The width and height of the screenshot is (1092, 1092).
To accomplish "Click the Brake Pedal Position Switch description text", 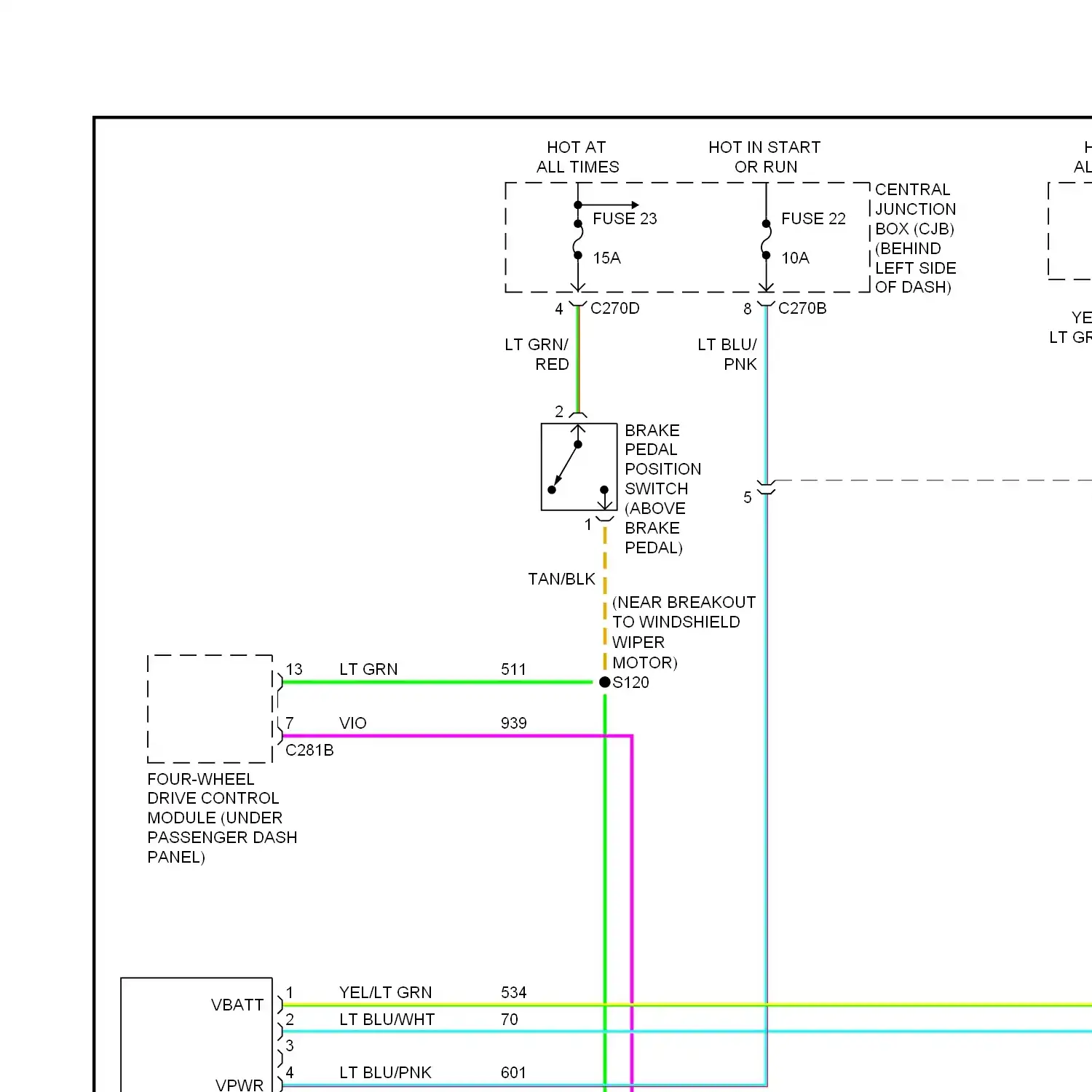I will (662, 488).
